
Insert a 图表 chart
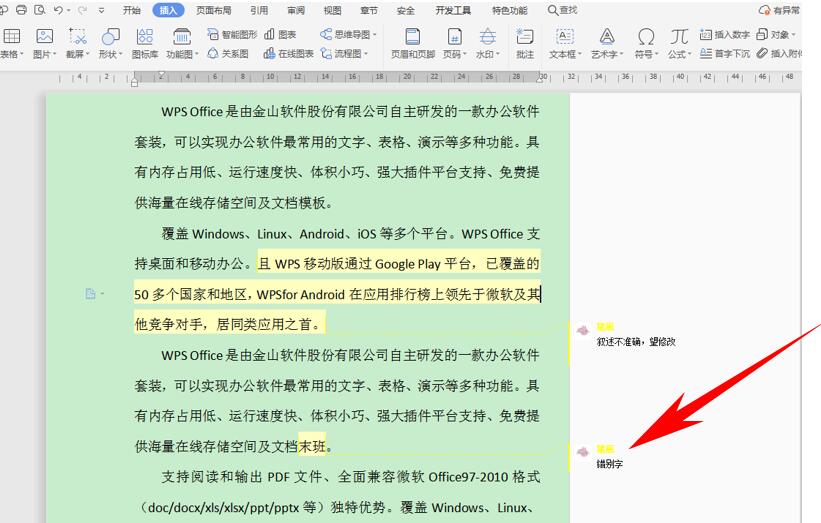point(280,35)
